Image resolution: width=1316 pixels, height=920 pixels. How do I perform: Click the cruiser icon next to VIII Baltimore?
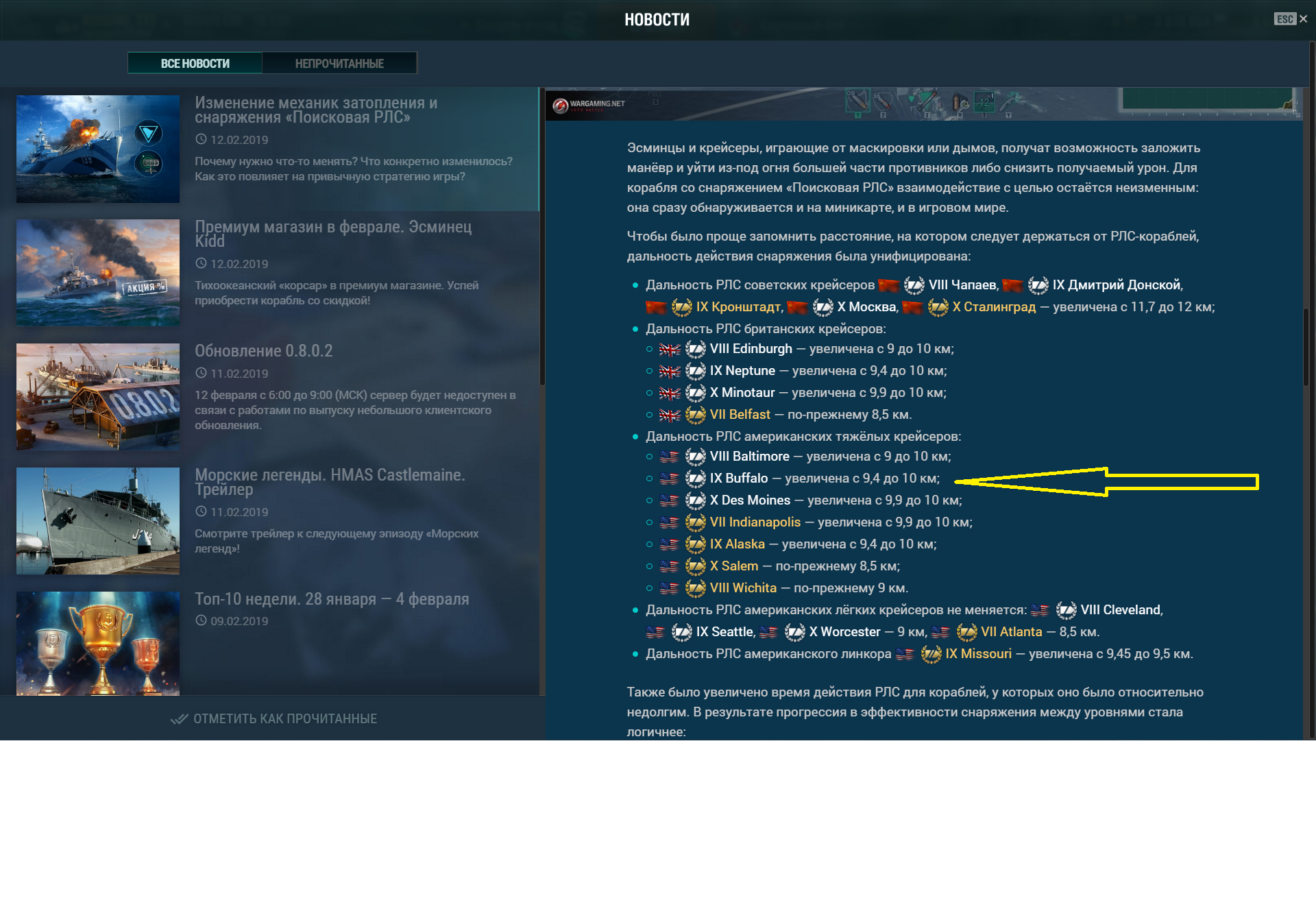(695, 457)
